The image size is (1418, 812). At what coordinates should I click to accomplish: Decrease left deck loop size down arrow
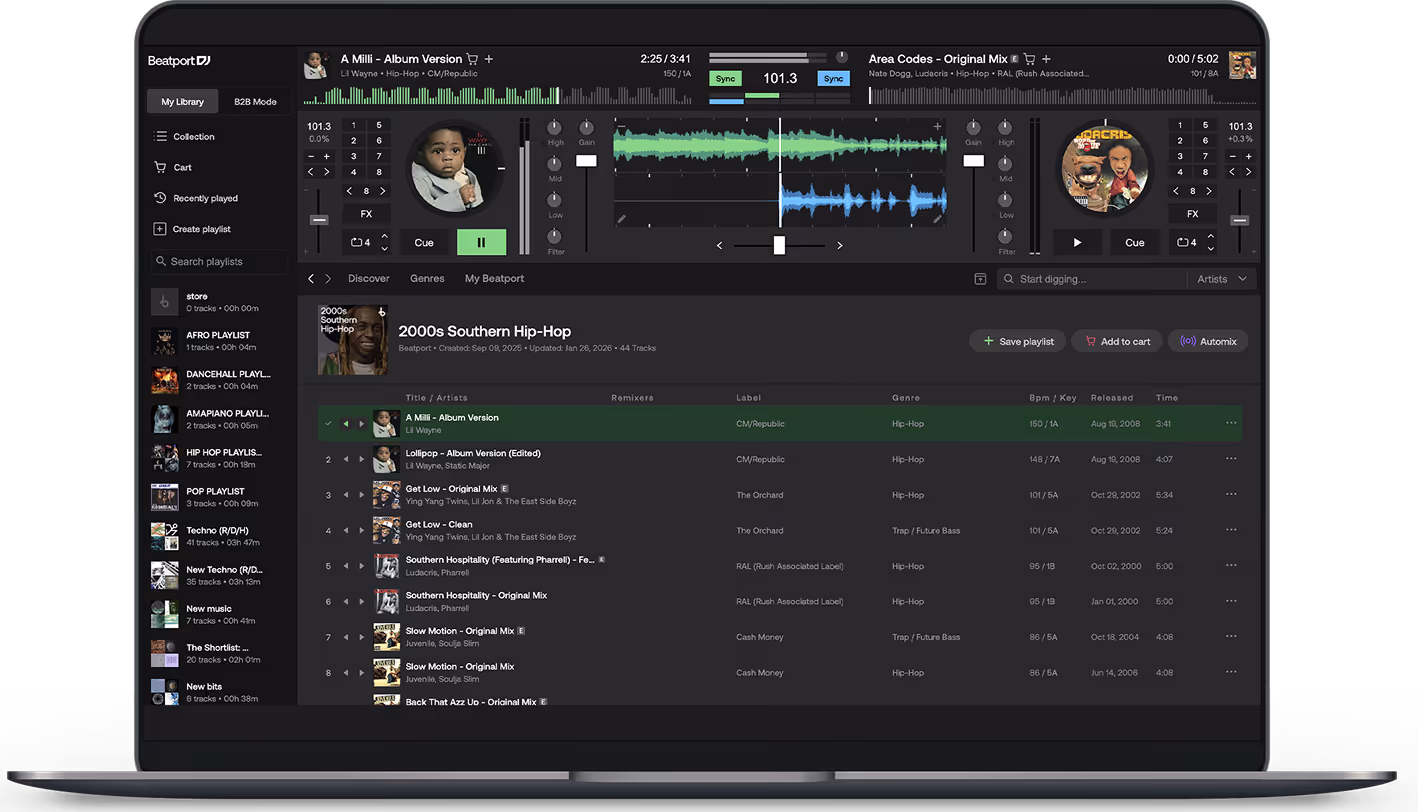pos(384,248)
